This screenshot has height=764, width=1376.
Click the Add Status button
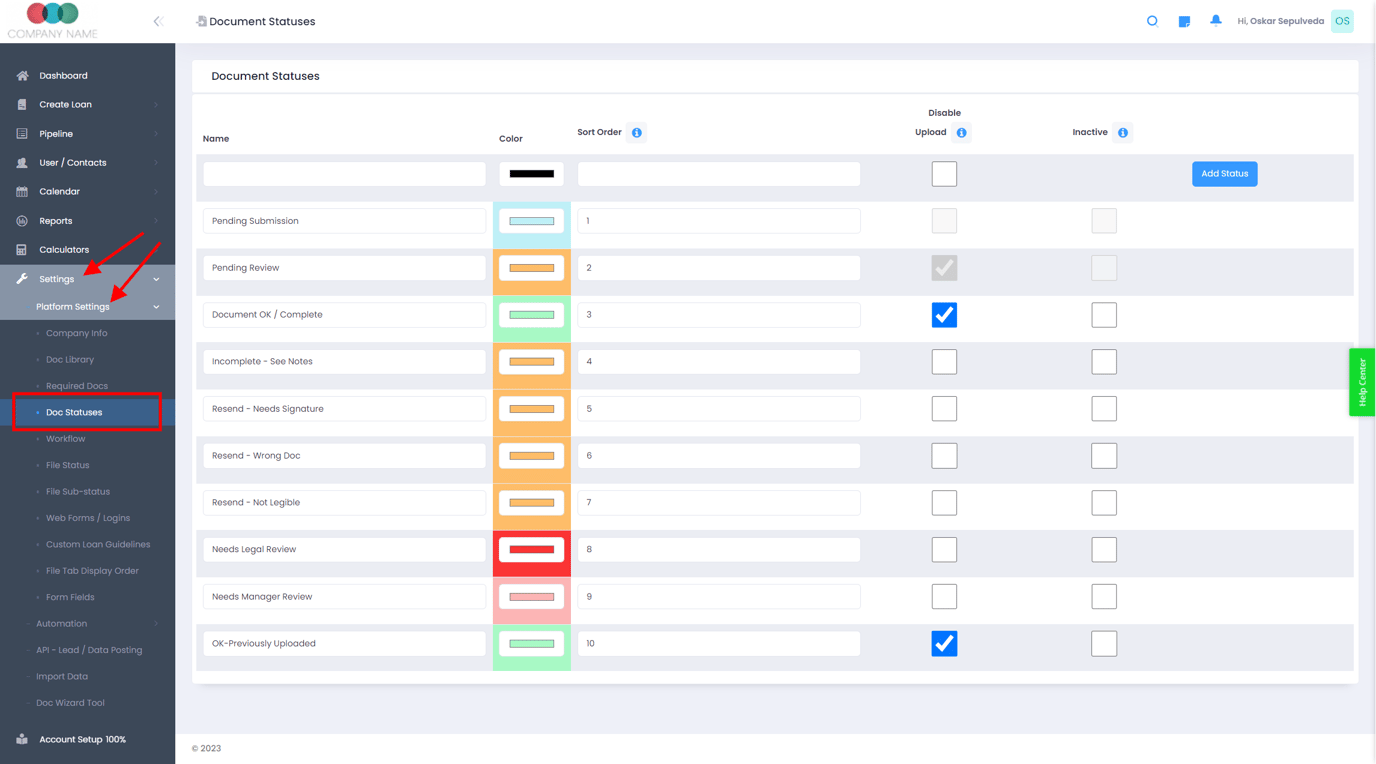pyautogui.click(x=1224, y=174)
